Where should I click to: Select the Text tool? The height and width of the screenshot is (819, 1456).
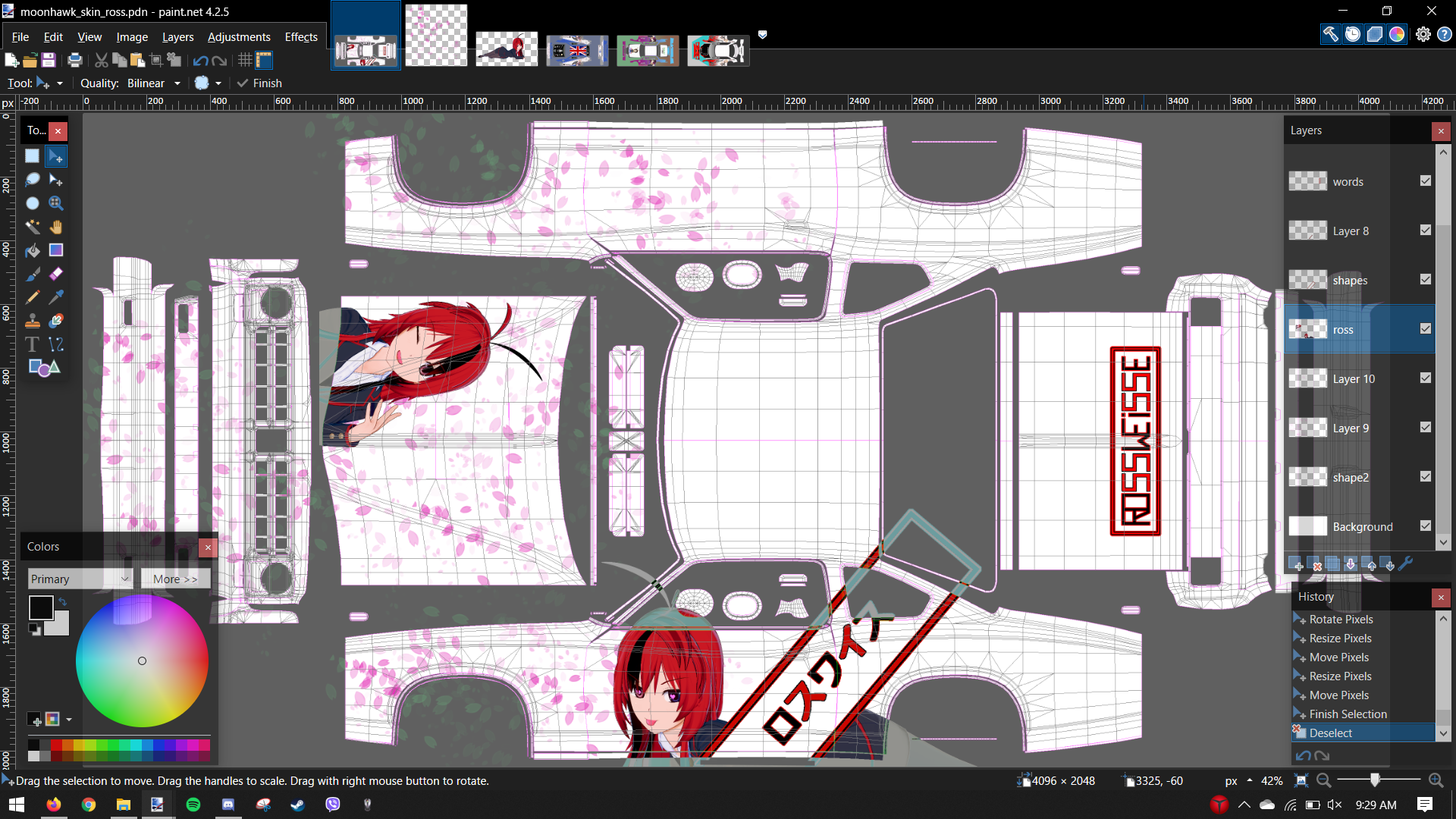coord(33,344)
